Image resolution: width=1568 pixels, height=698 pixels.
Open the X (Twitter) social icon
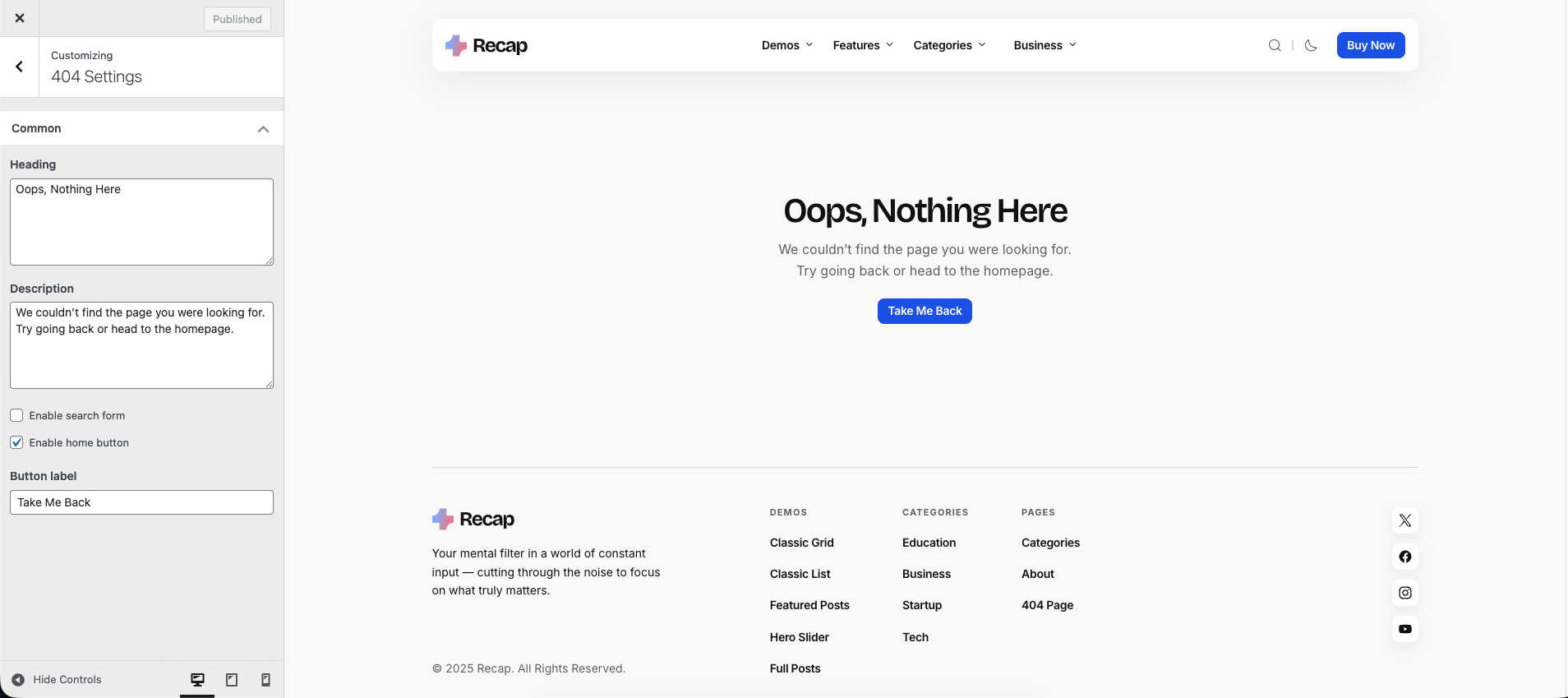(x=1404, y=520)
